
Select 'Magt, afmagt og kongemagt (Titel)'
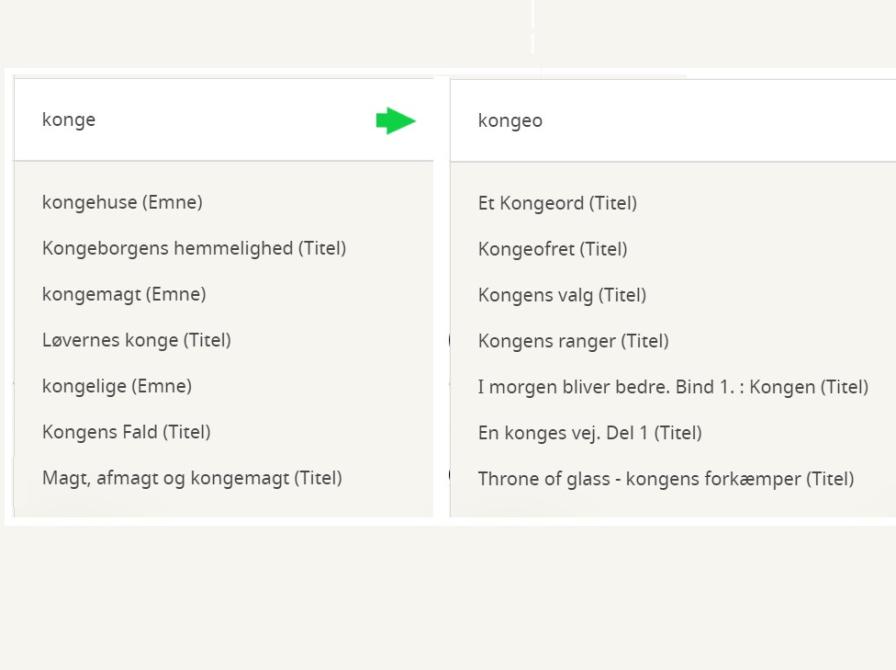[x=192, y=478]
